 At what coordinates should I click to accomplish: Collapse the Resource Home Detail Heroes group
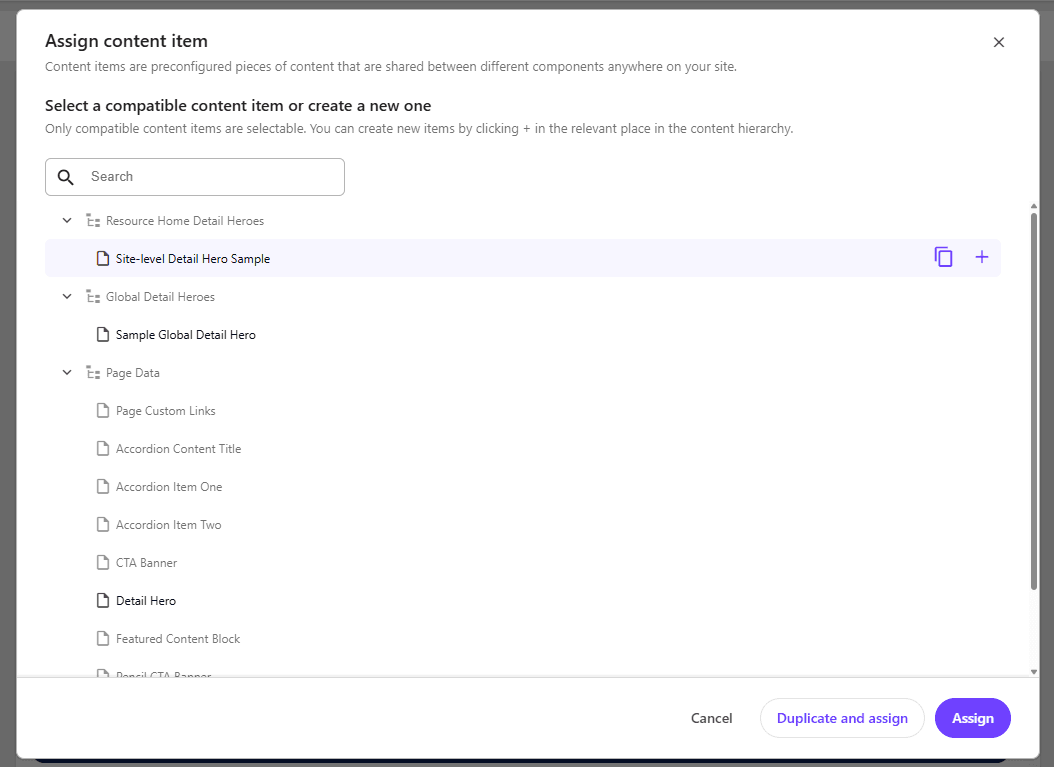click(x=66, y=219)
